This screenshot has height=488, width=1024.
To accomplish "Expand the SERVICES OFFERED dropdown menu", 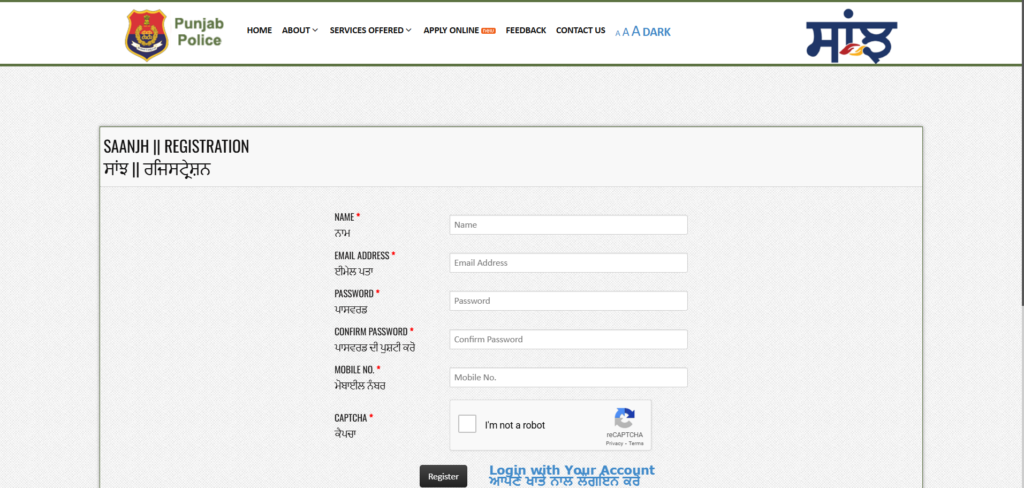I will (x=370, y=30).
